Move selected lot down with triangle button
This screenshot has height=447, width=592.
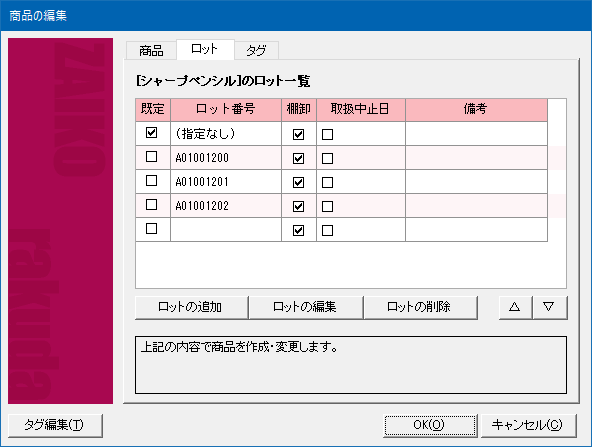549,307
